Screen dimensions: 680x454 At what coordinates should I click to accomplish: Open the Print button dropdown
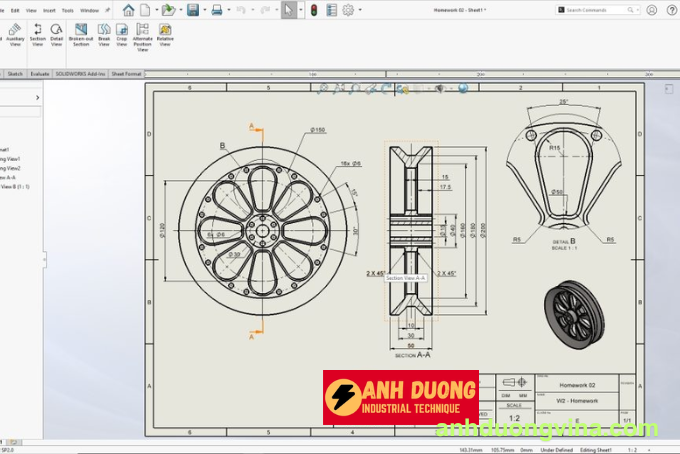click(x=229, y=10)
